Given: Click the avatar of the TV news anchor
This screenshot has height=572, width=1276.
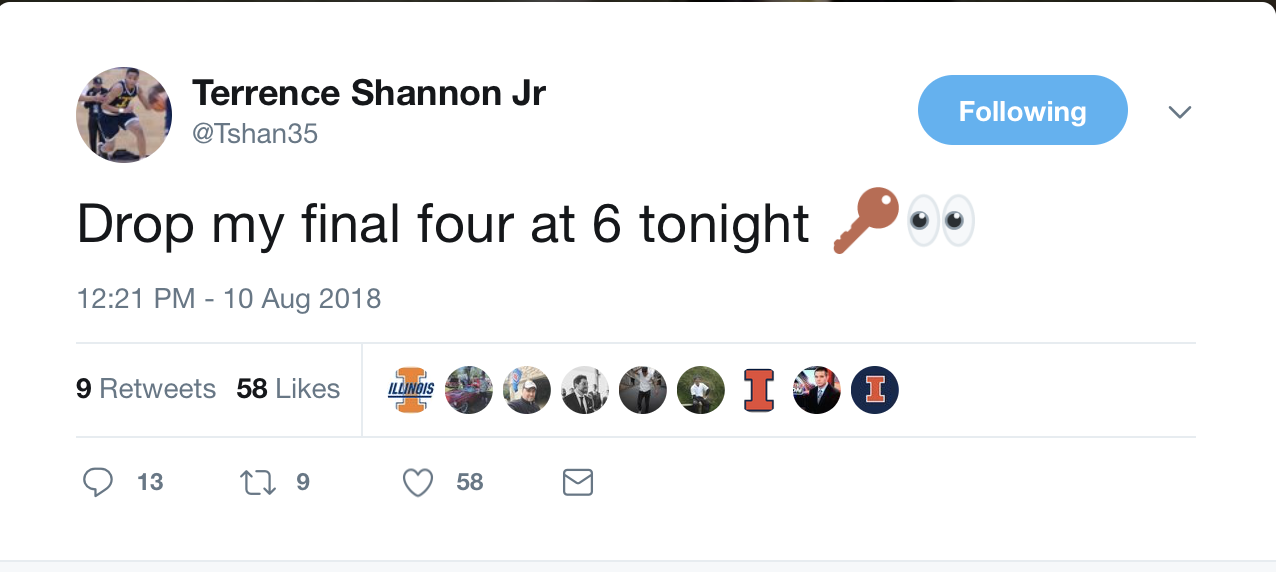Looking at the screenshot, I should (817, 390).
